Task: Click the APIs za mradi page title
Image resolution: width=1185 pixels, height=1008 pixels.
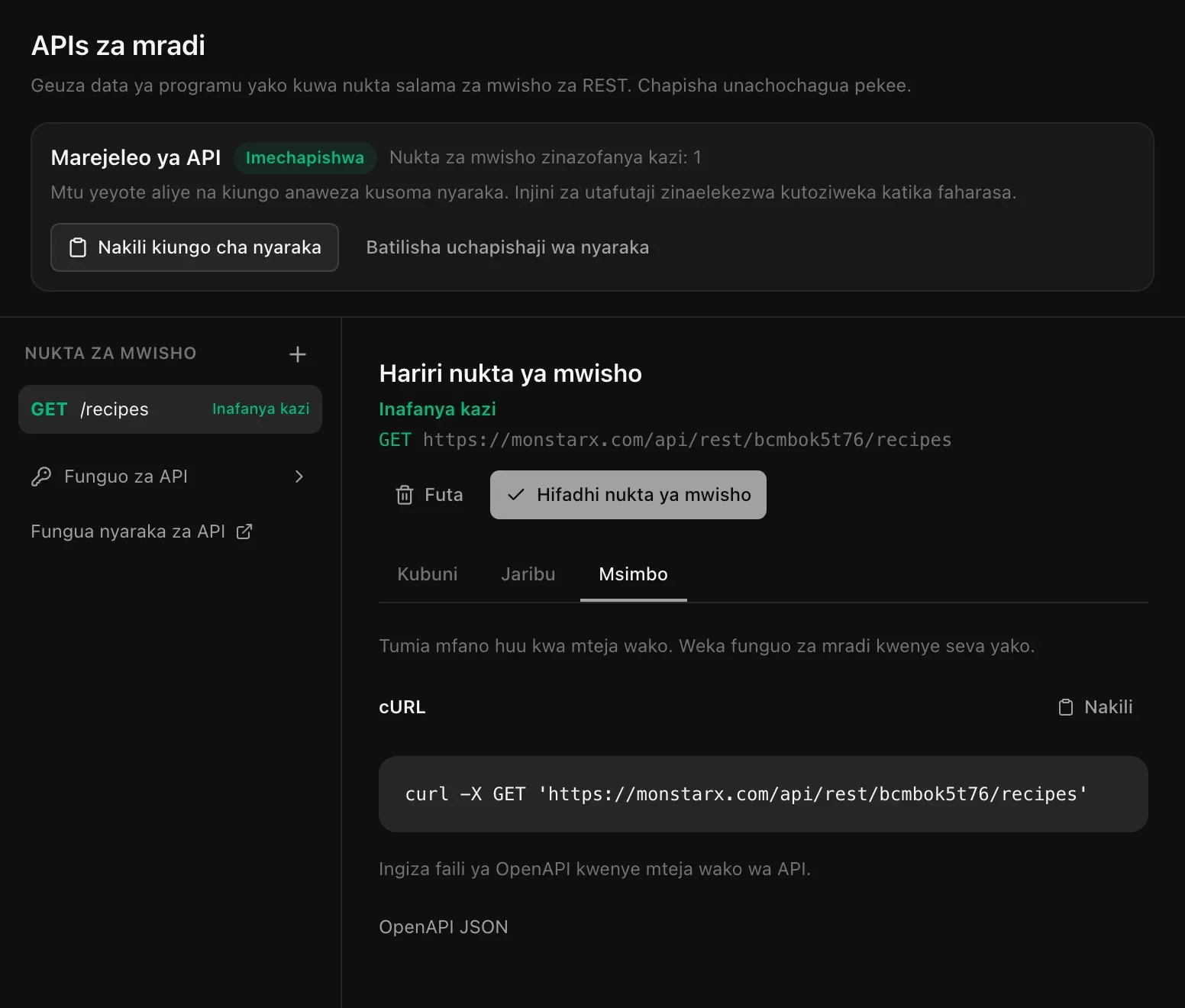Action: 118,46
